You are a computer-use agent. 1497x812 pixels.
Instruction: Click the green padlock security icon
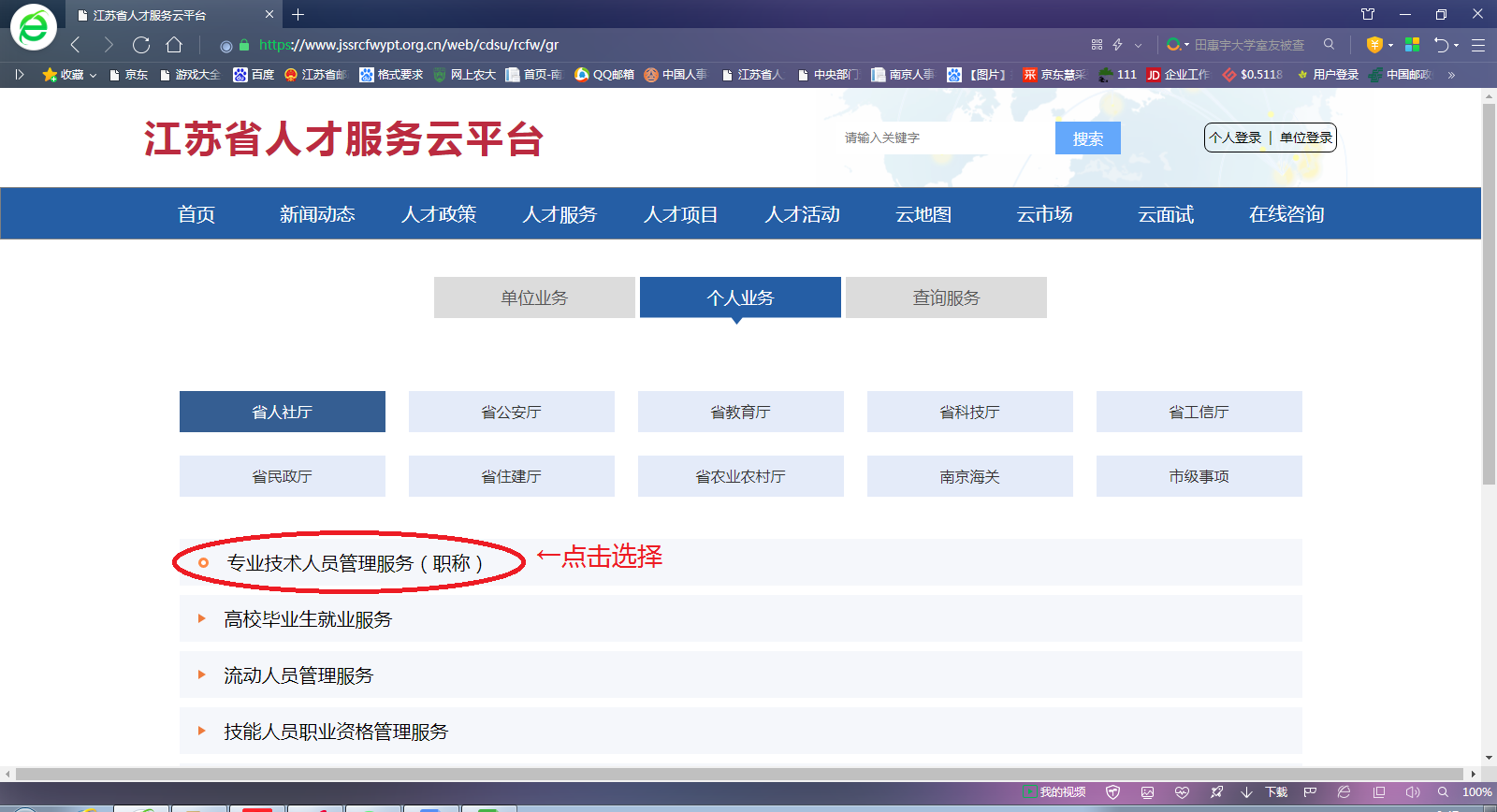click(244, 45)
